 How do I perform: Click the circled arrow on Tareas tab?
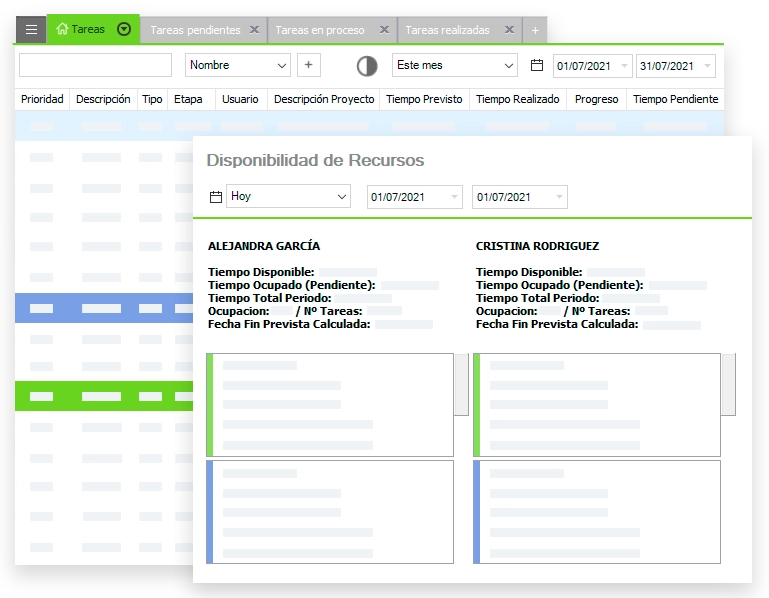[124, 30]
